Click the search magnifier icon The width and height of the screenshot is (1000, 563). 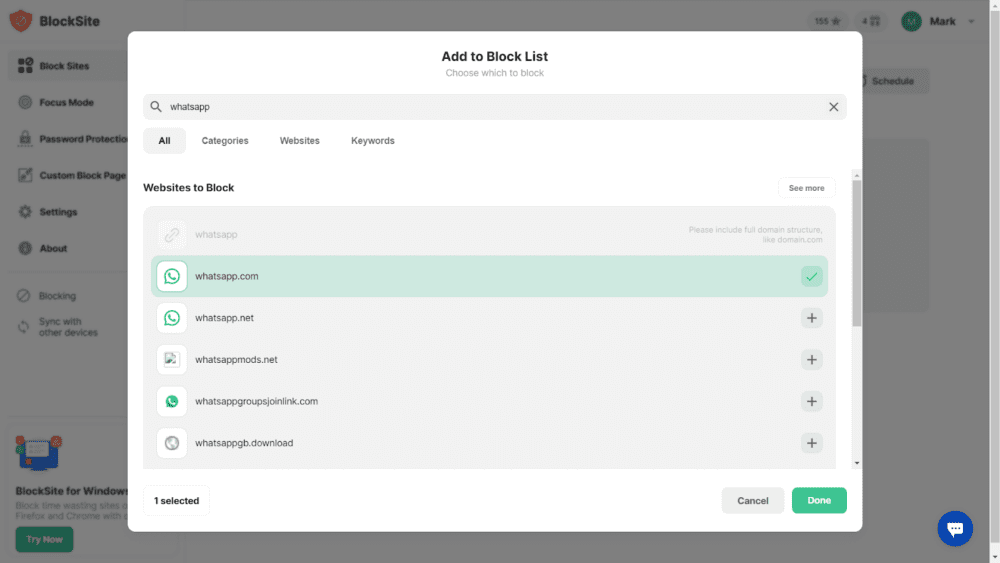(x=156, y=107)
